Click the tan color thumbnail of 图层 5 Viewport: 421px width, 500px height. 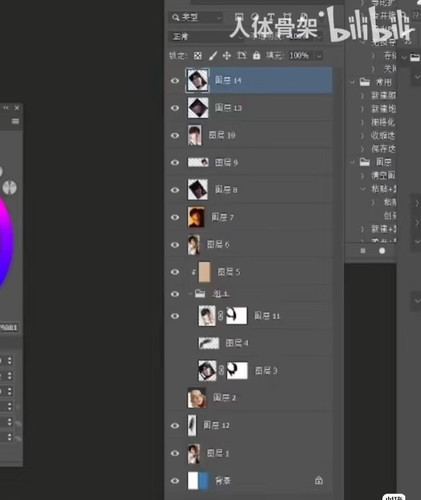pyautogui.click(x=204, y=272)
